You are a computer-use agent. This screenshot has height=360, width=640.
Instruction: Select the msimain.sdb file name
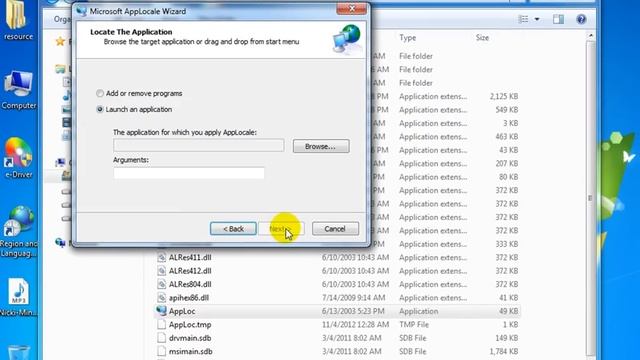191,351
